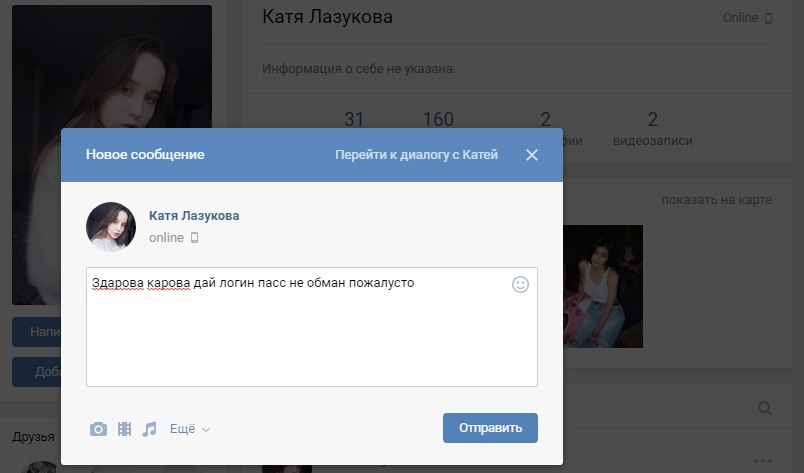Click the phone icon next to Online header

[769, 18]
